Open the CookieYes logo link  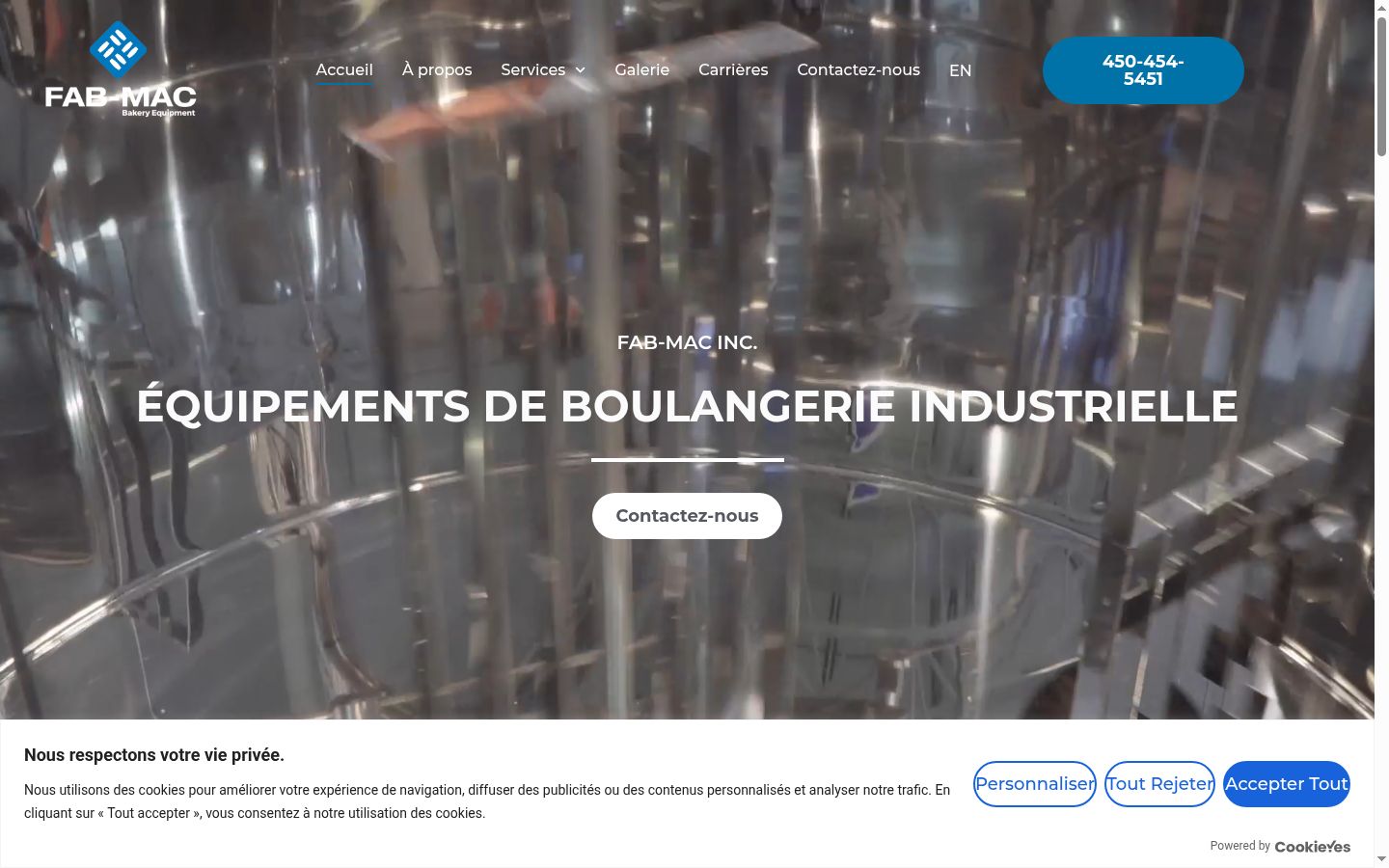[x=1313, y=847]
